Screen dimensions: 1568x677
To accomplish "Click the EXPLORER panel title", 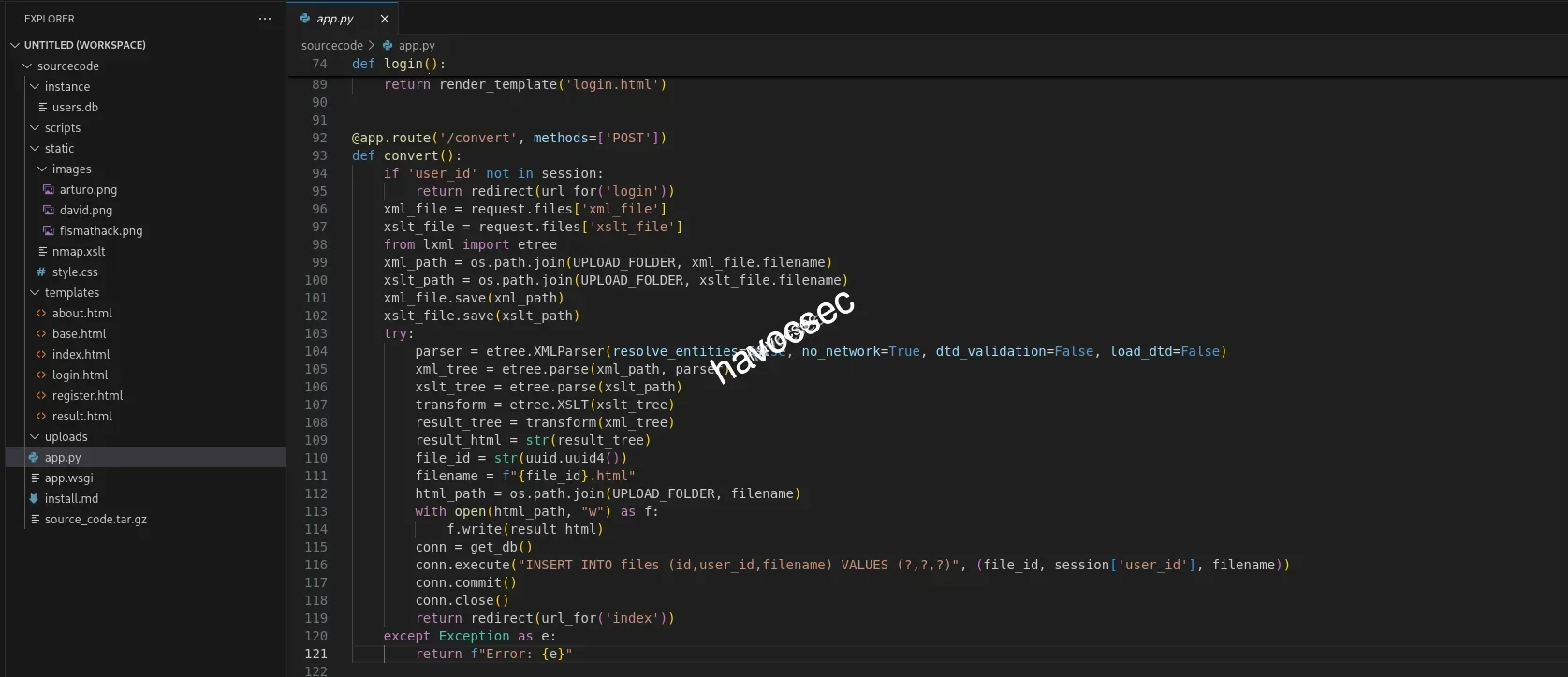I will (x=50, y=19).
